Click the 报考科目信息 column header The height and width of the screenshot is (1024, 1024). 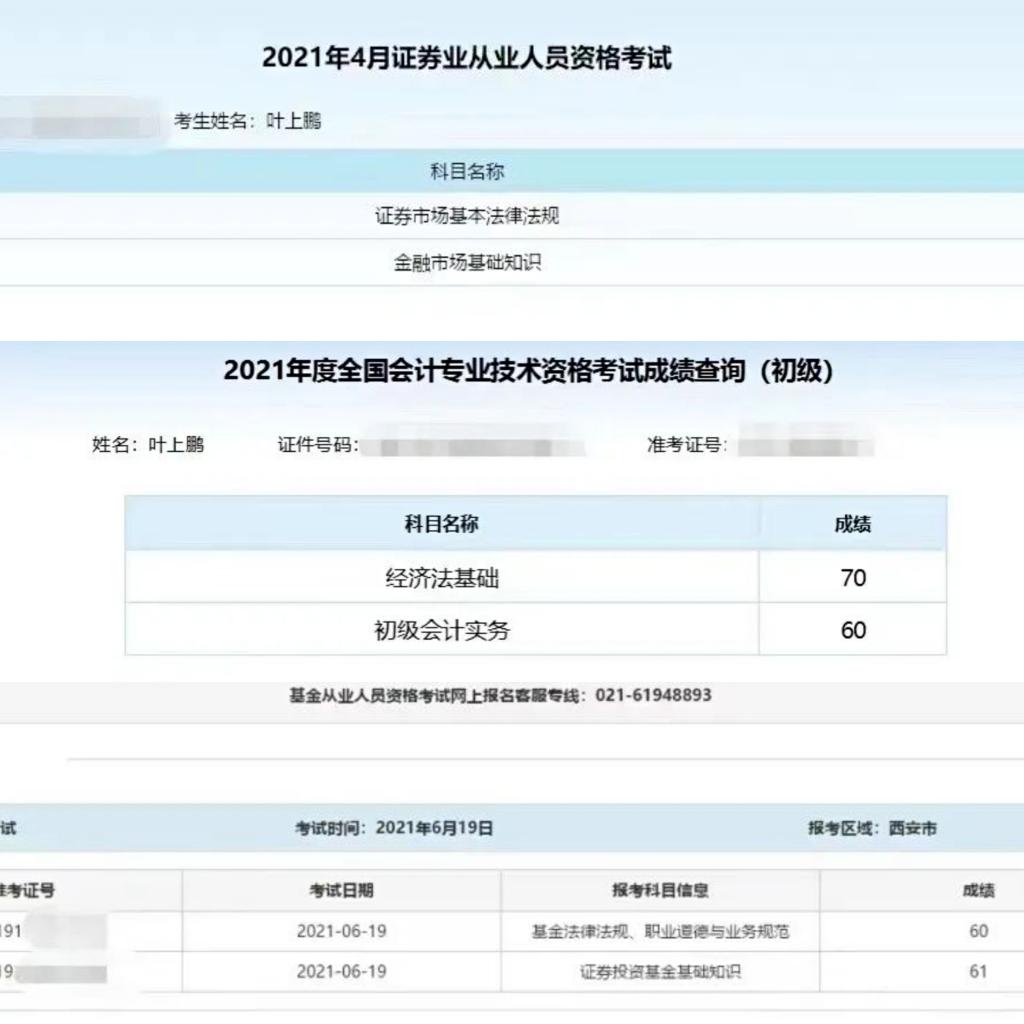click(660, 890)
